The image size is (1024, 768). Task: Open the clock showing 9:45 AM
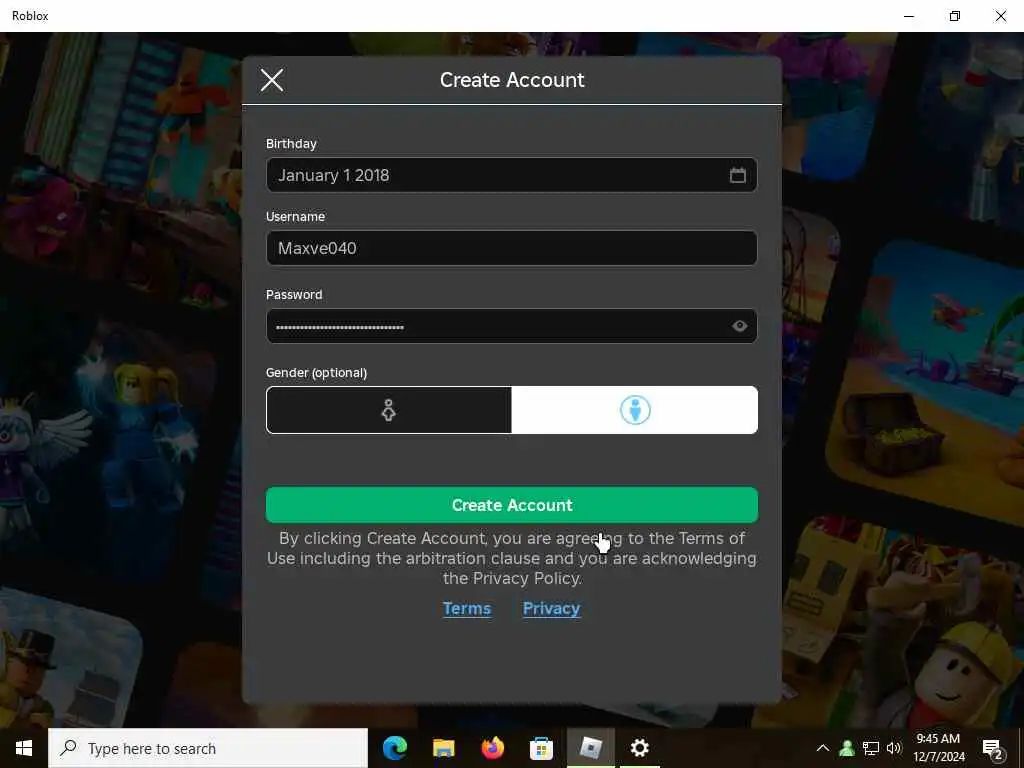pyautogui.click(x=938, y=748)
